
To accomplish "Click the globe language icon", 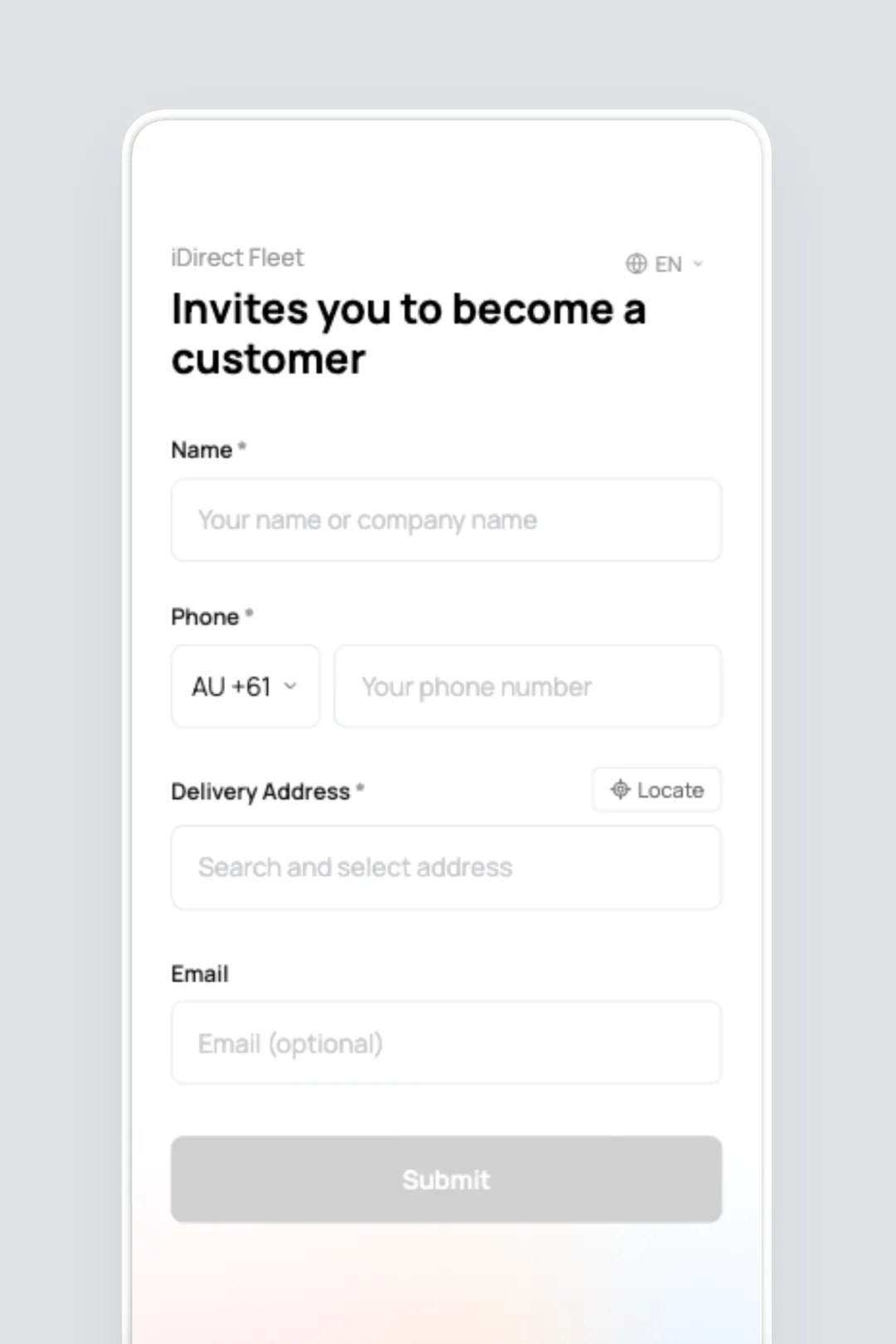I will point(636,264).
